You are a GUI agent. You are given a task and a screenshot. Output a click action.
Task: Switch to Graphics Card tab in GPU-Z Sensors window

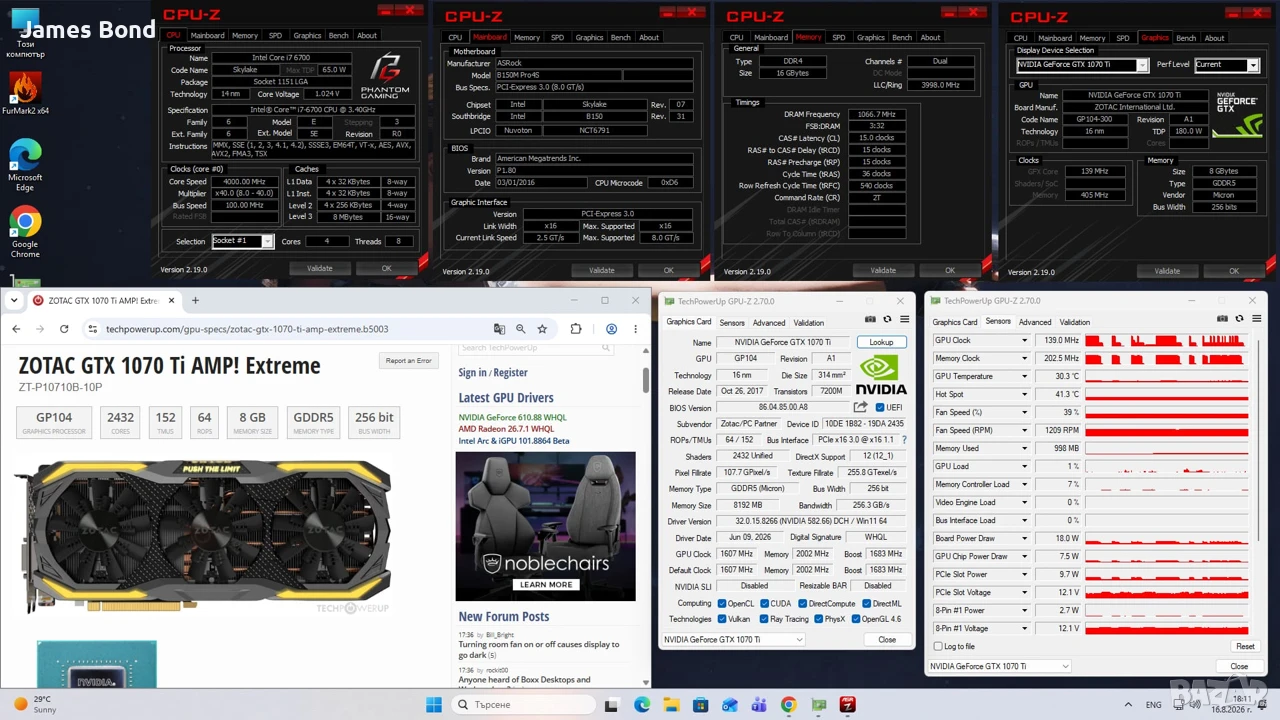point(955,322)
